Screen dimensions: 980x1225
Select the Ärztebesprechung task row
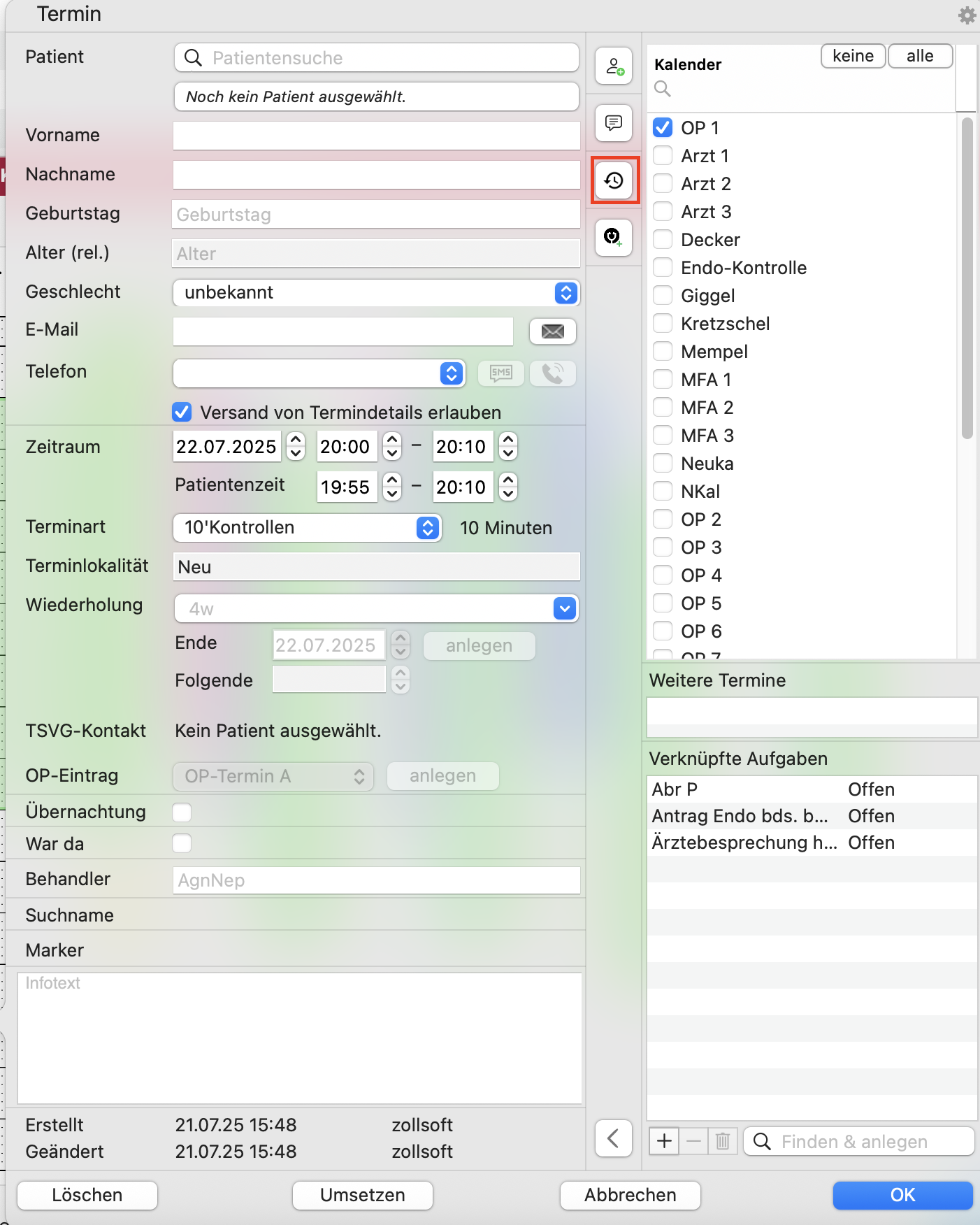tap(812, 843)
